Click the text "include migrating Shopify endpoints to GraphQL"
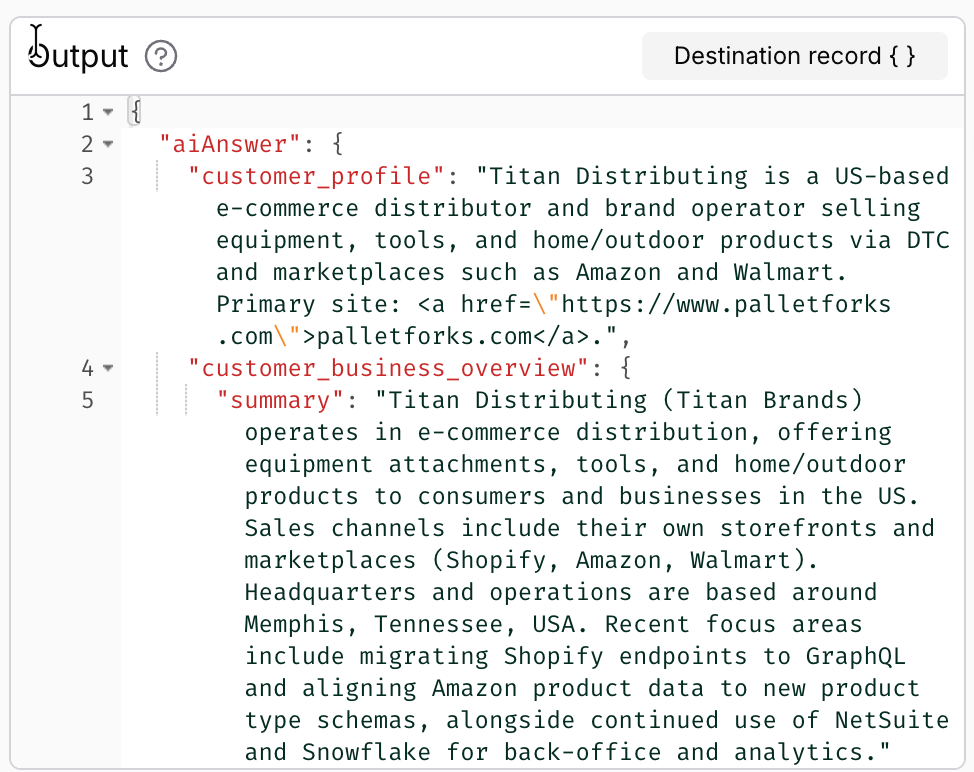The width and height of the screenshot is (974, 772). [x=575, y=656]
